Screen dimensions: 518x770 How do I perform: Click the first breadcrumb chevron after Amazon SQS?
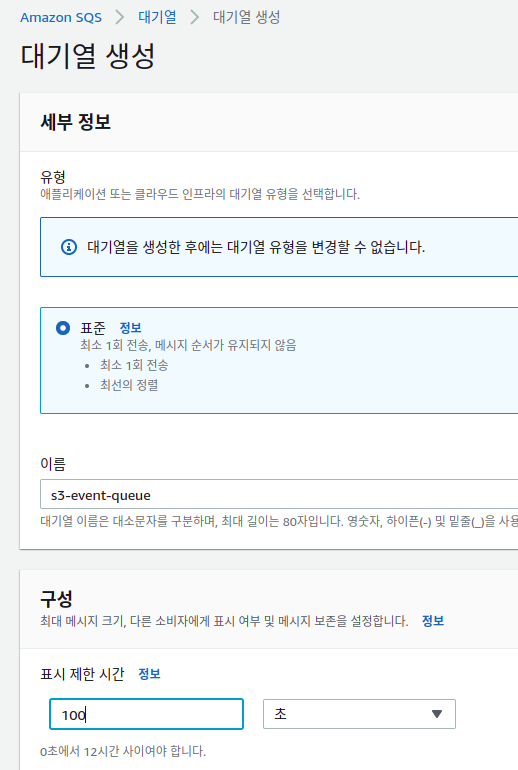(x=120, y=18)
